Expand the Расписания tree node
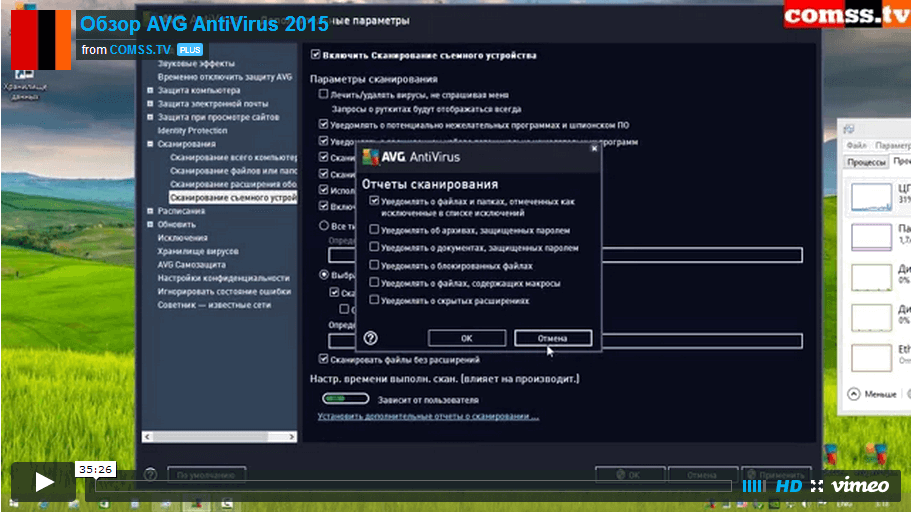Image resolution: width=911 pixels, height=513 pixels. coord(150,211)
